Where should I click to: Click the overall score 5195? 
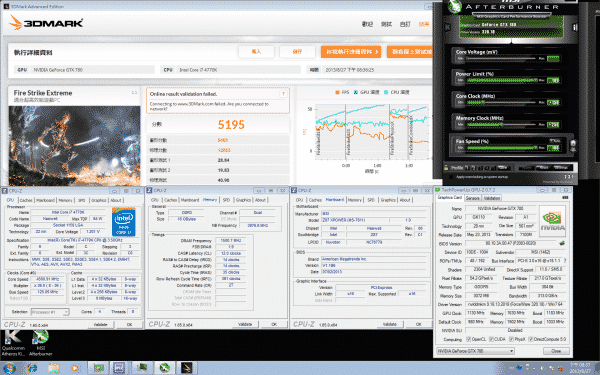click(x=231, y=124)
